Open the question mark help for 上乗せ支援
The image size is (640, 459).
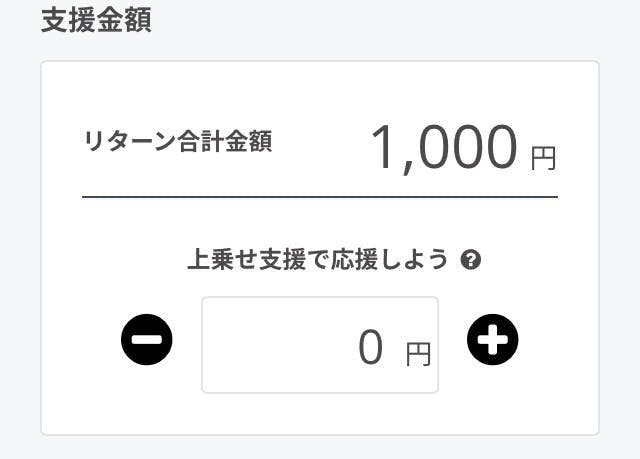pyautogui.click(x=472, y=260)
